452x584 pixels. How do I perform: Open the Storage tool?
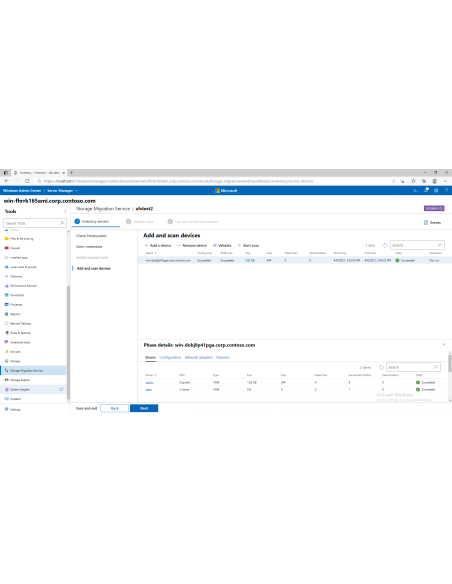coord(15,361)
